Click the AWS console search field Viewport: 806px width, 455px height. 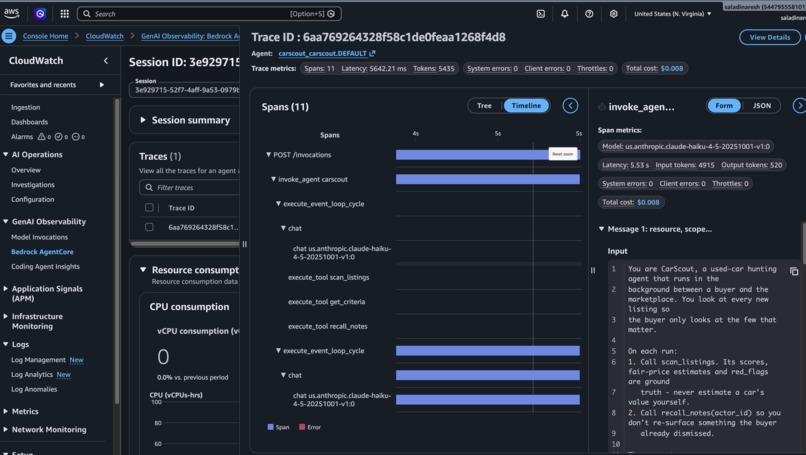tap(209, 14)
